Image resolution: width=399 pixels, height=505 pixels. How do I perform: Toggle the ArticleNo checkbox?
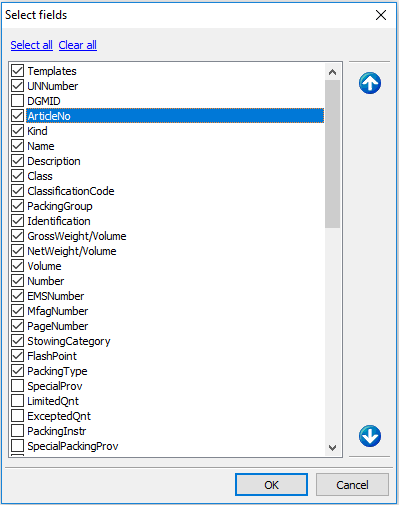[17, 116]
